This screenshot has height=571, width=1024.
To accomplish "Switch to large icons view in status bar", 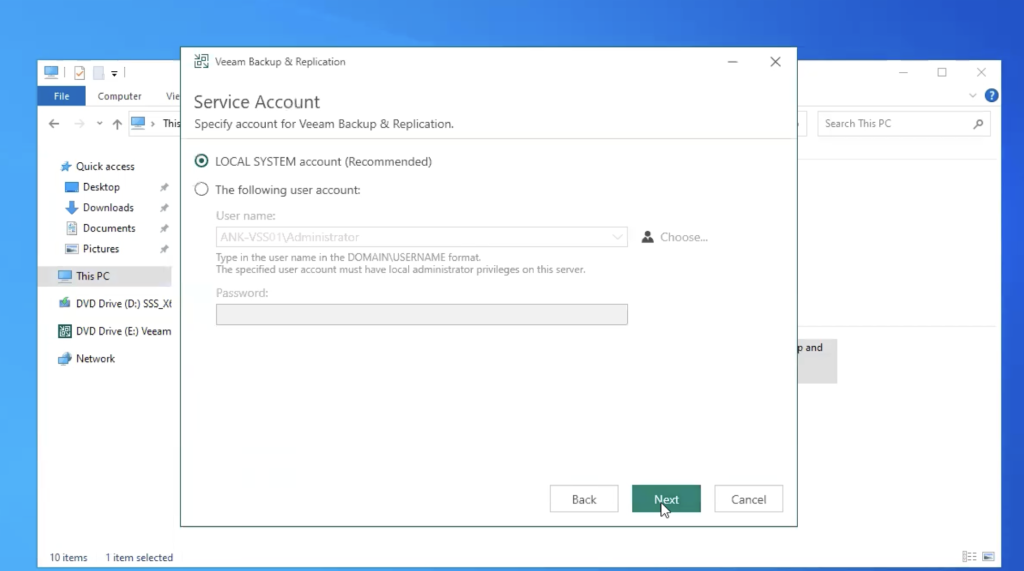I will [x=988, y=557].
